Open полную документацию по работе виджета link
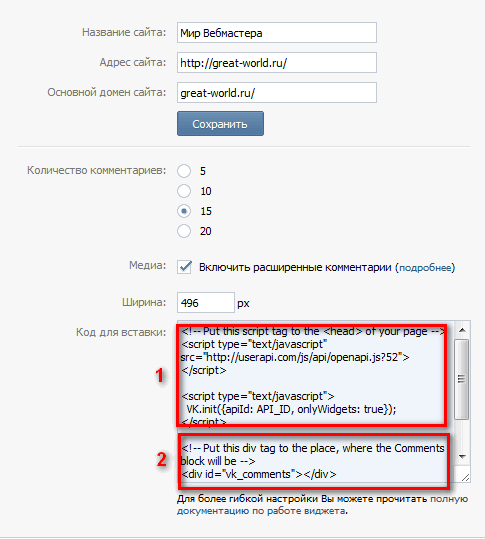The height and width of the screenshot is (539, 485). pos(322,505)
